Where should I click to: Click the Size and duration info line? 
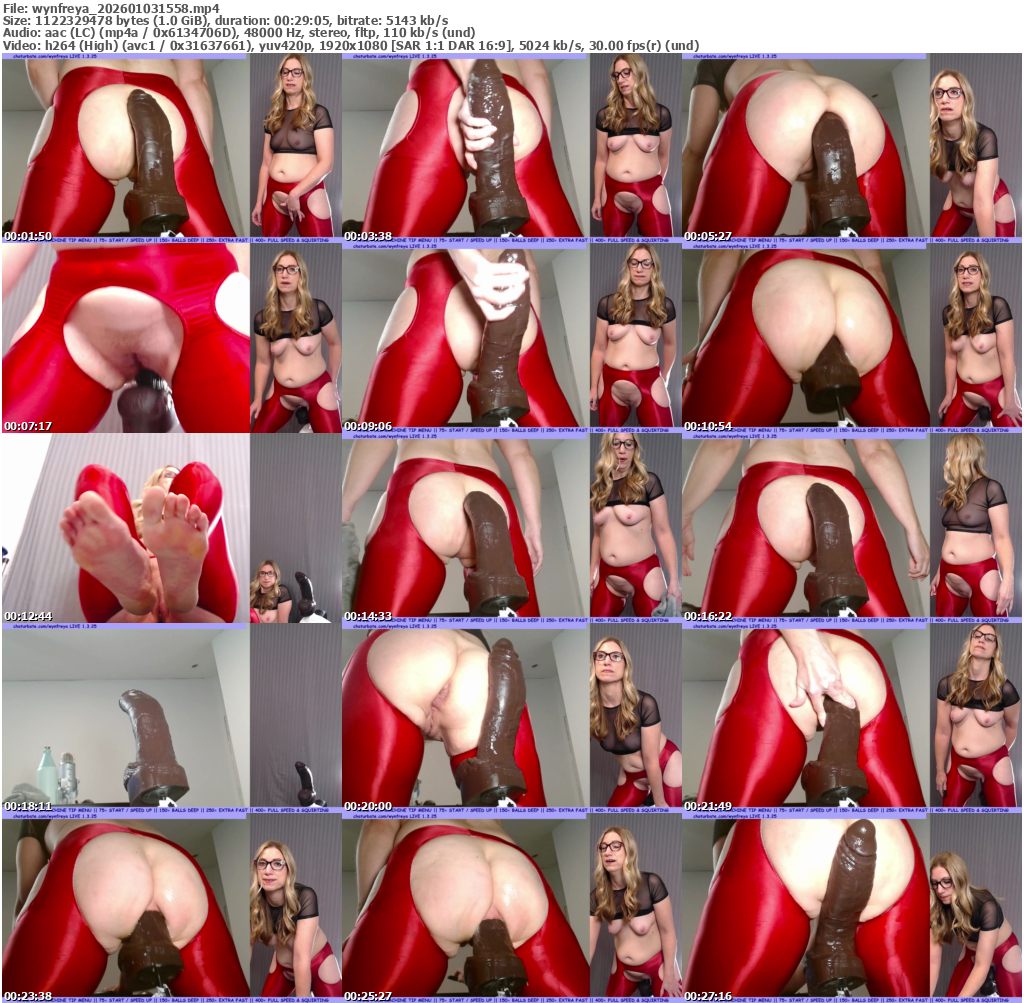coord(225,20)
